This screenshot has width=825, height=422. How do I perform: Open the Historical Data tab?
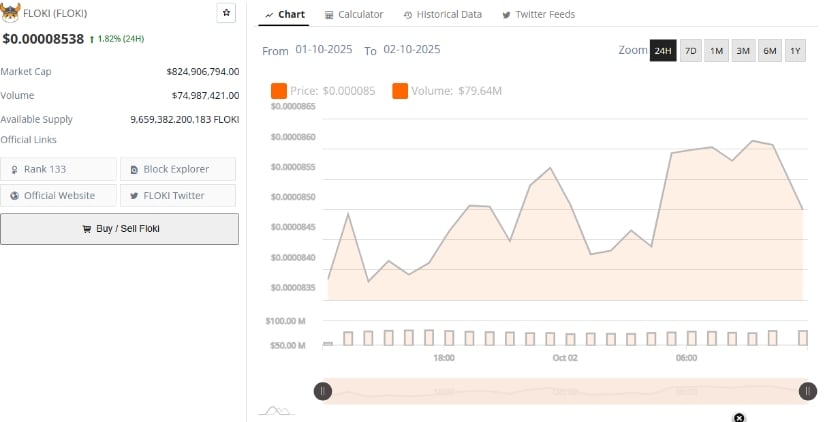pos(442,15)
